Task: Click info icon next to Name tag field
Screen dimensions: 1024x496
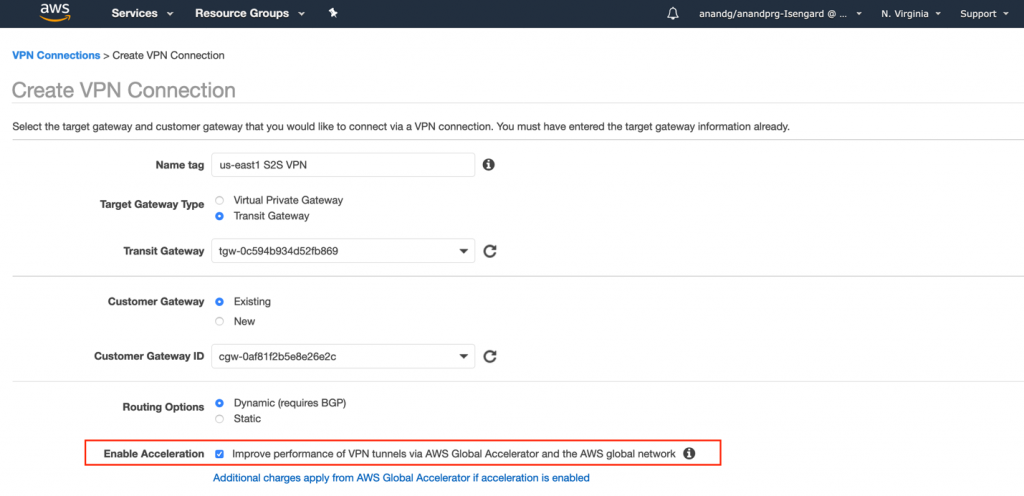Action: pos(489,164)
